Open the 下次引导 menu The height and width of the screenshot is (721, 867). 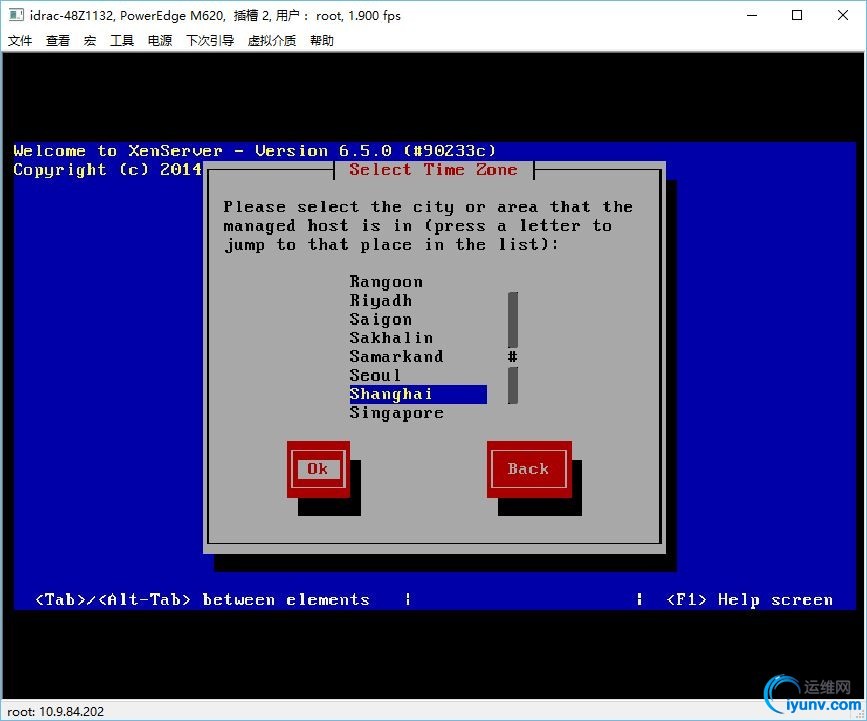(x=210, y=40)
